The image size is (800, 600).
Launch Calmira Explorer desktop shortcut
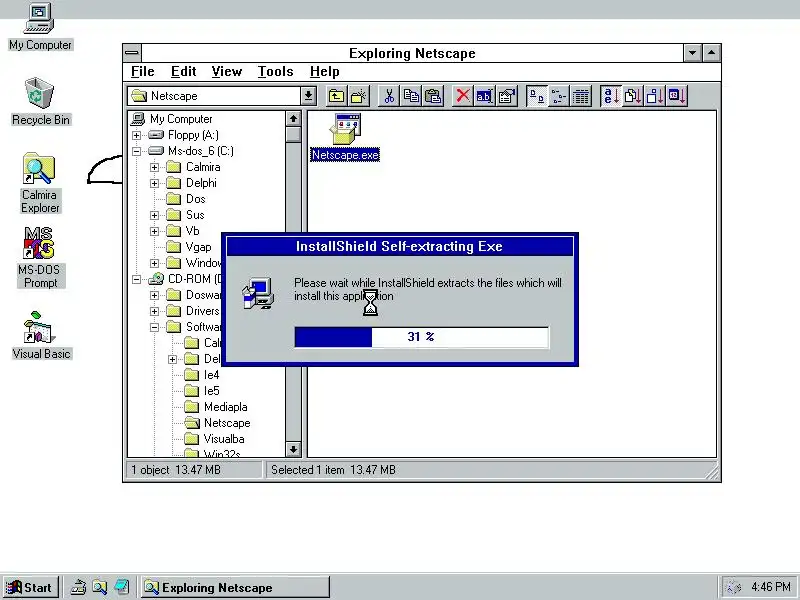click(40, 183)
